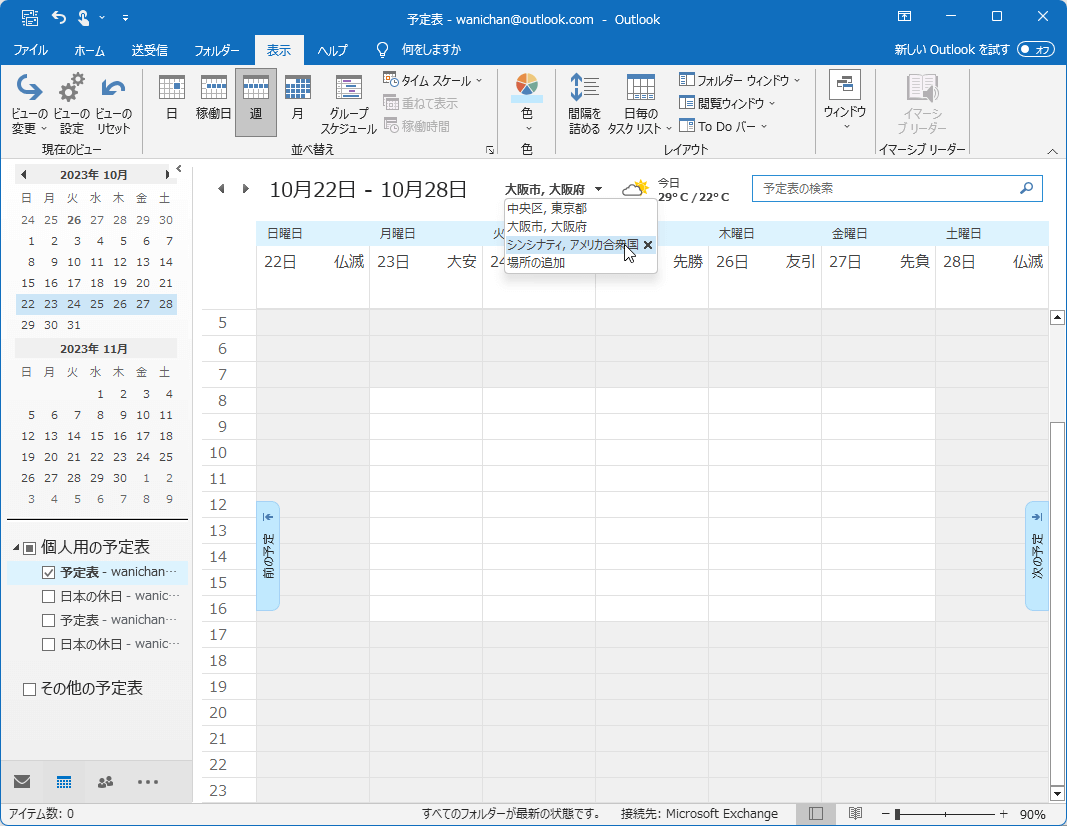Collapse the 個人用の予定表 group
This screenshot has width=1067, height=826.
tap(17, 548)
